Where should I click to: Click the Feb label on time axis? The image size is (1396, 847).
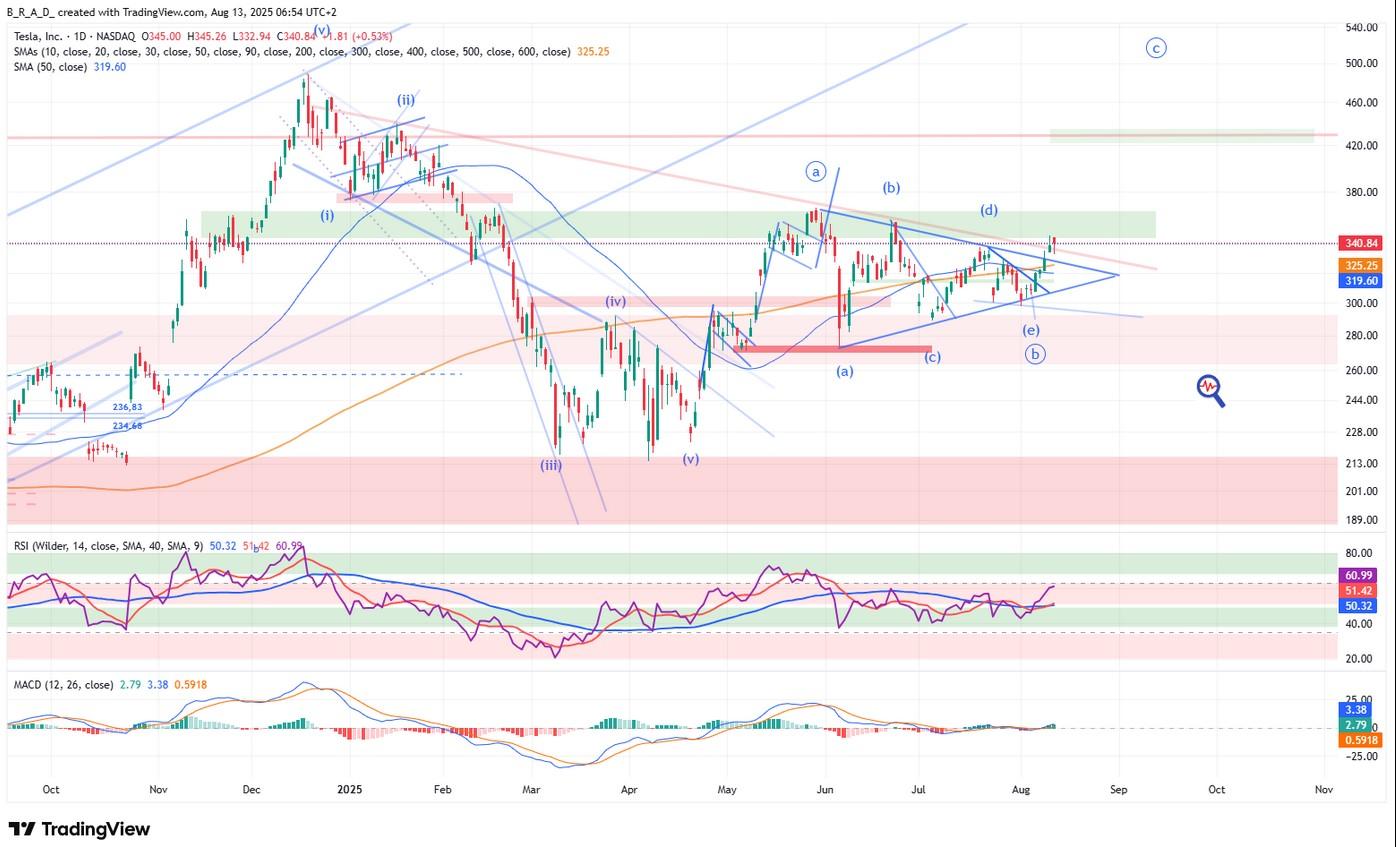[443, 789]
